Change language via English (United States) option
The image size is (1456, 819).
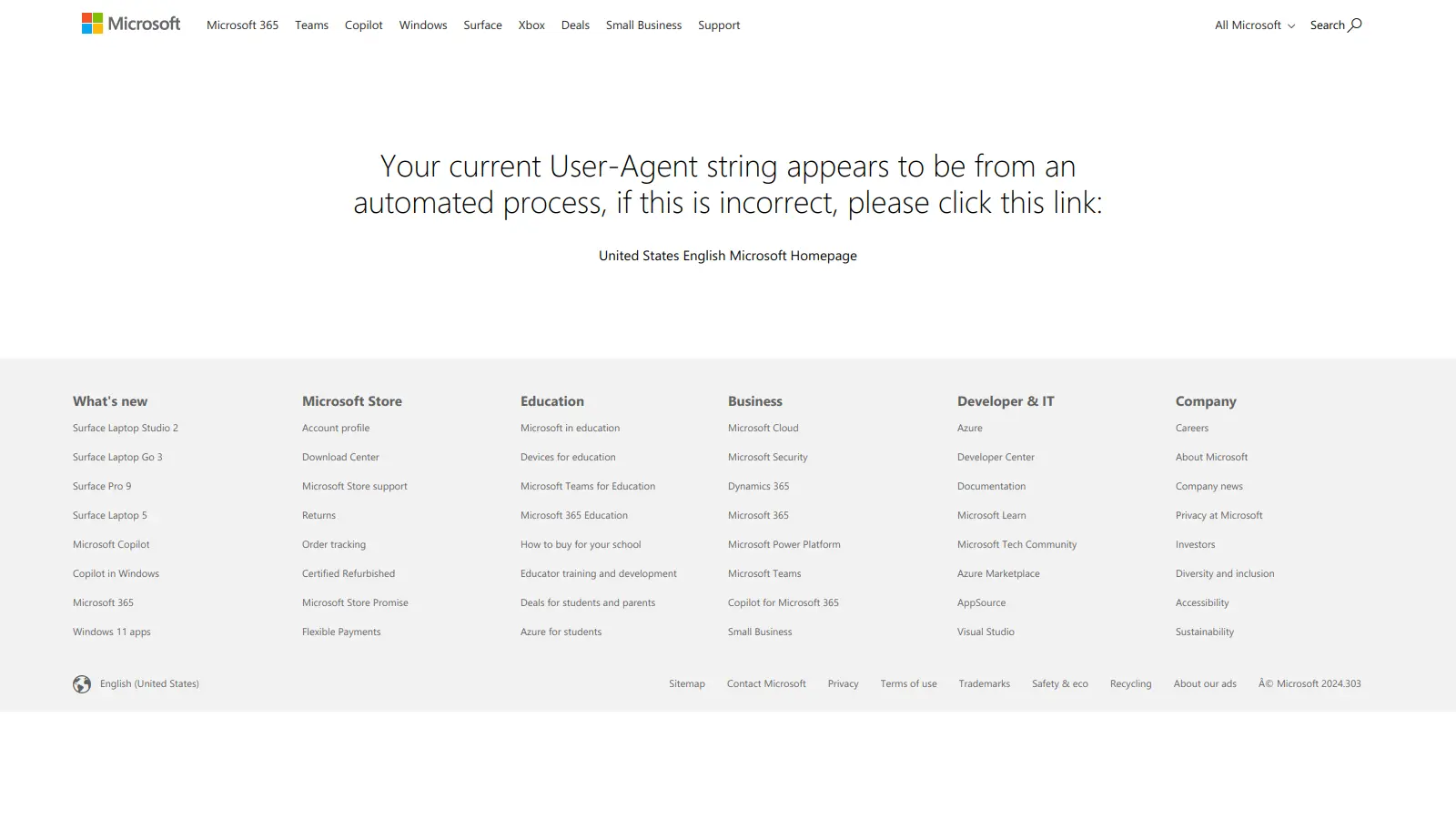[149, 682]
